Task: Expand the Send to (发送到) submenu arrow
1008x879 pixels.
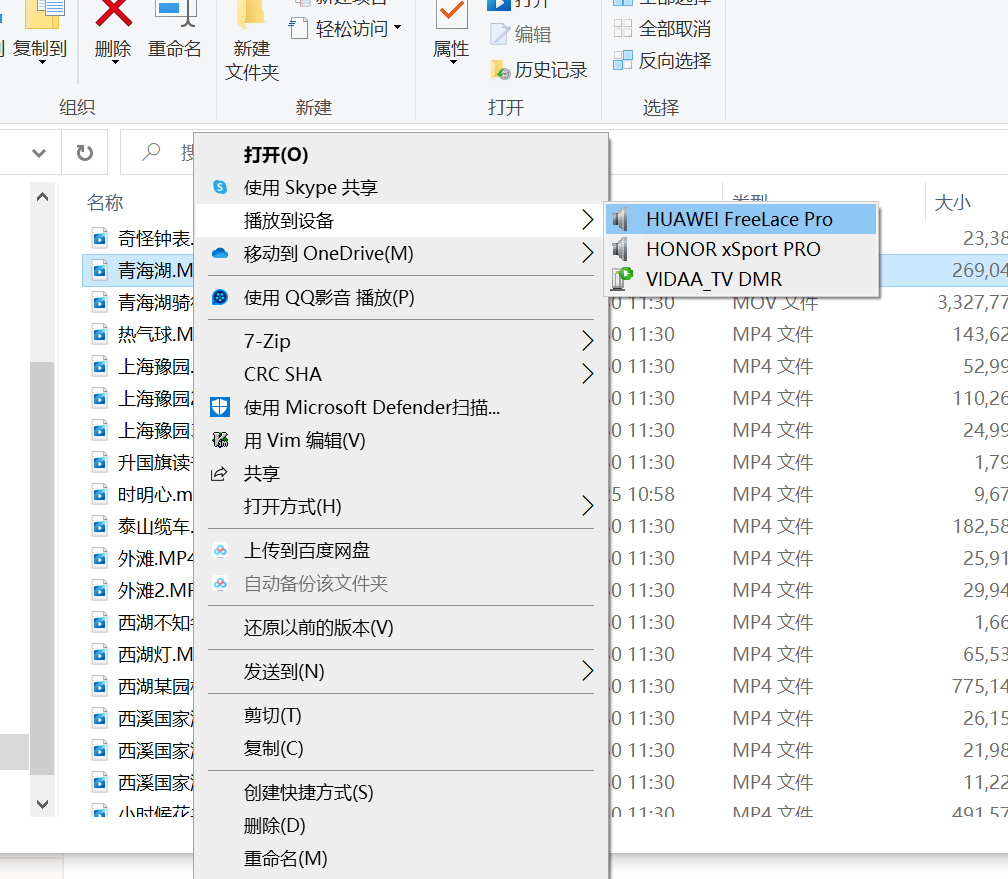Action: (588, 671)
